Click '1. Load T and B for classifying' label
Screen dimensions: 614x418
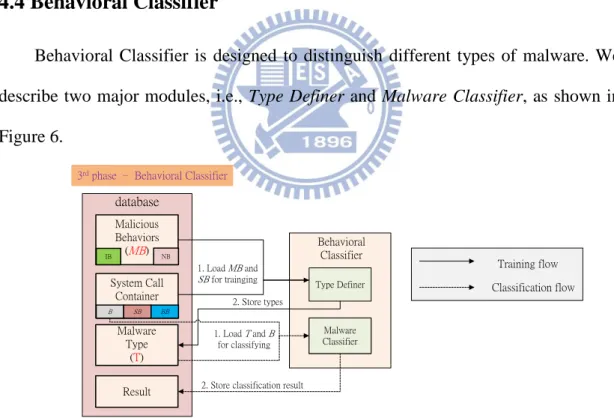(244, 339)
